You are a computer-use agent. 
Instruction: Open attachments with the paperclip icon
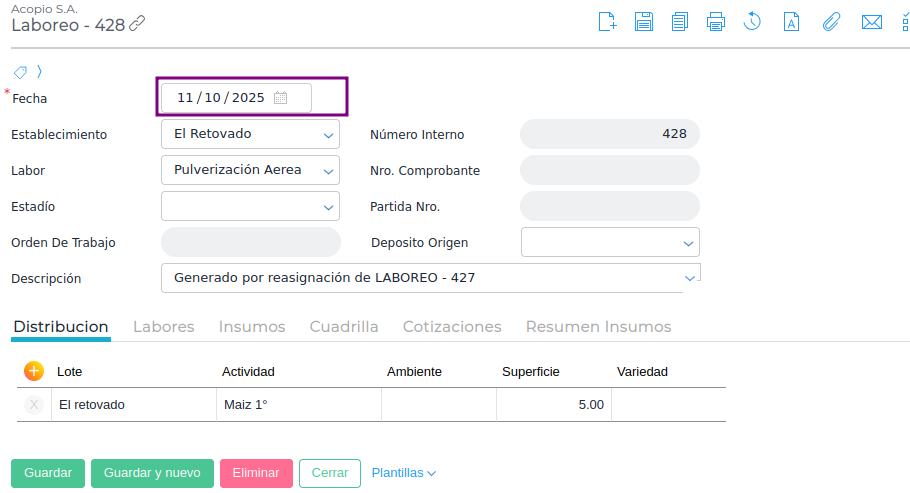tap(831, 22)
